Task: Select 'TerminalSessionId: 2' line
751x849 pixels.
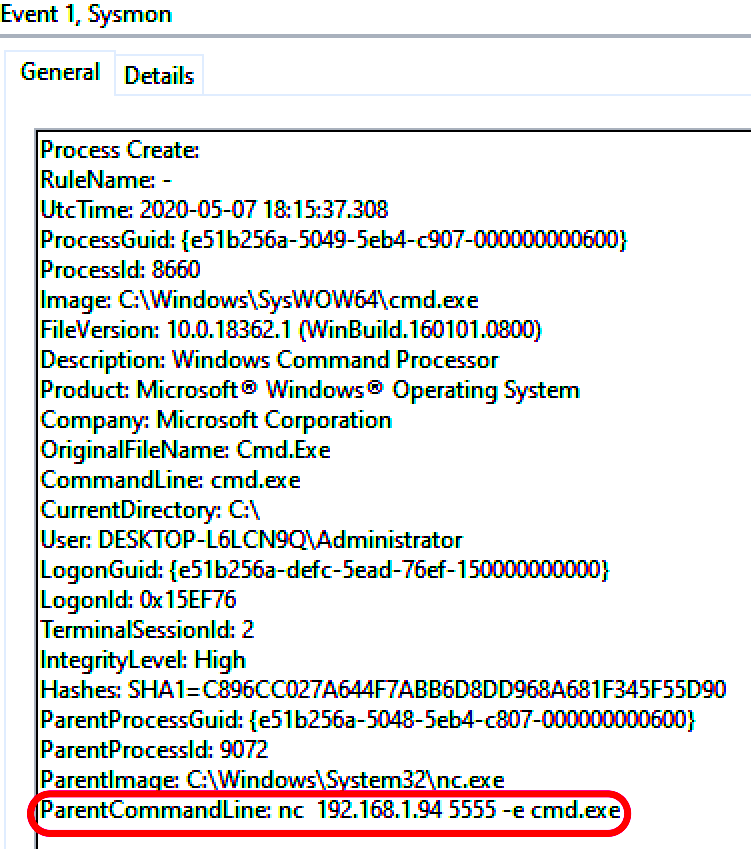Action: tap(147, 630)
